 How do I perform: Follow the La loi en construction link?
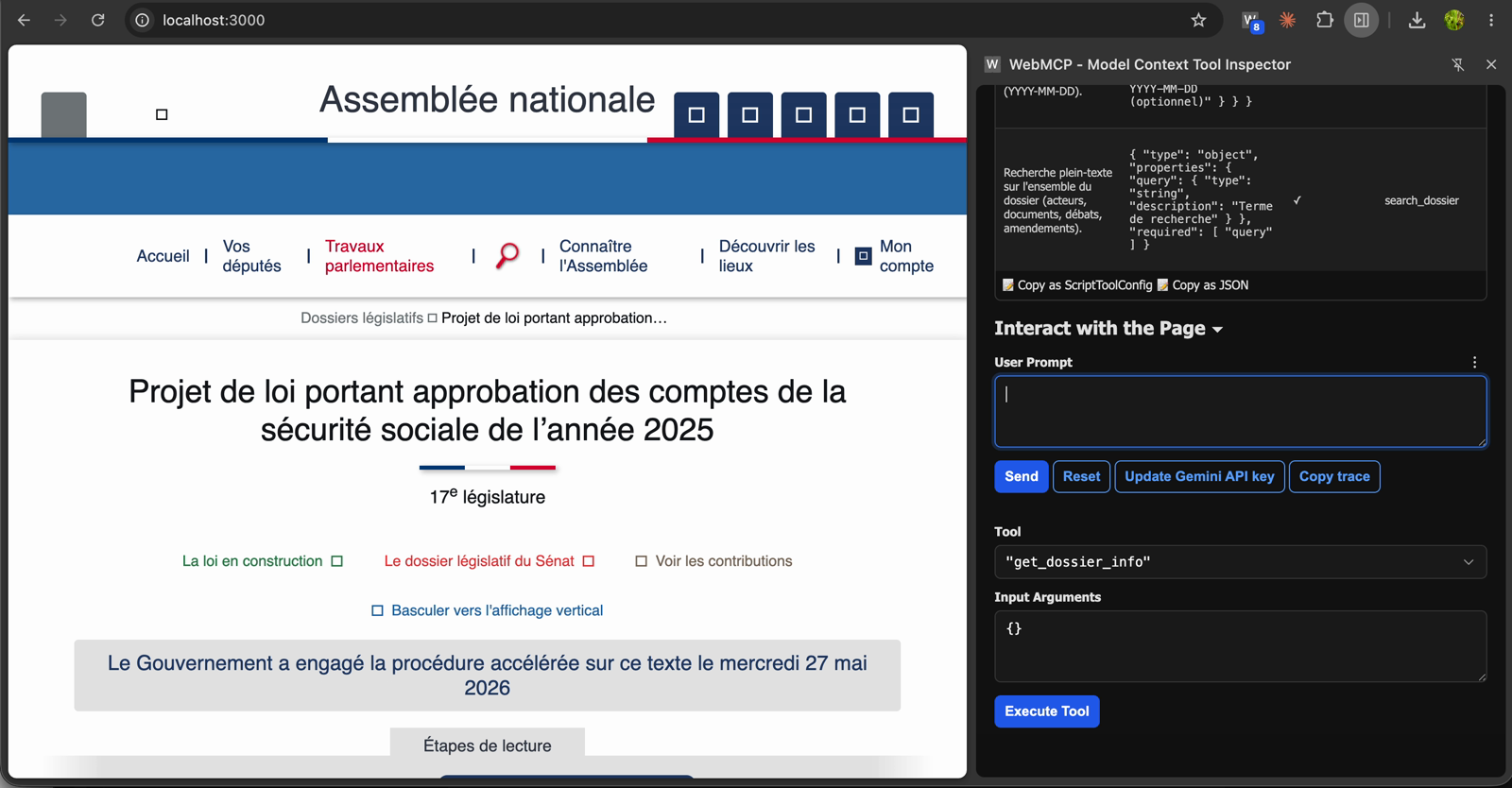click(x=262, y=561)
